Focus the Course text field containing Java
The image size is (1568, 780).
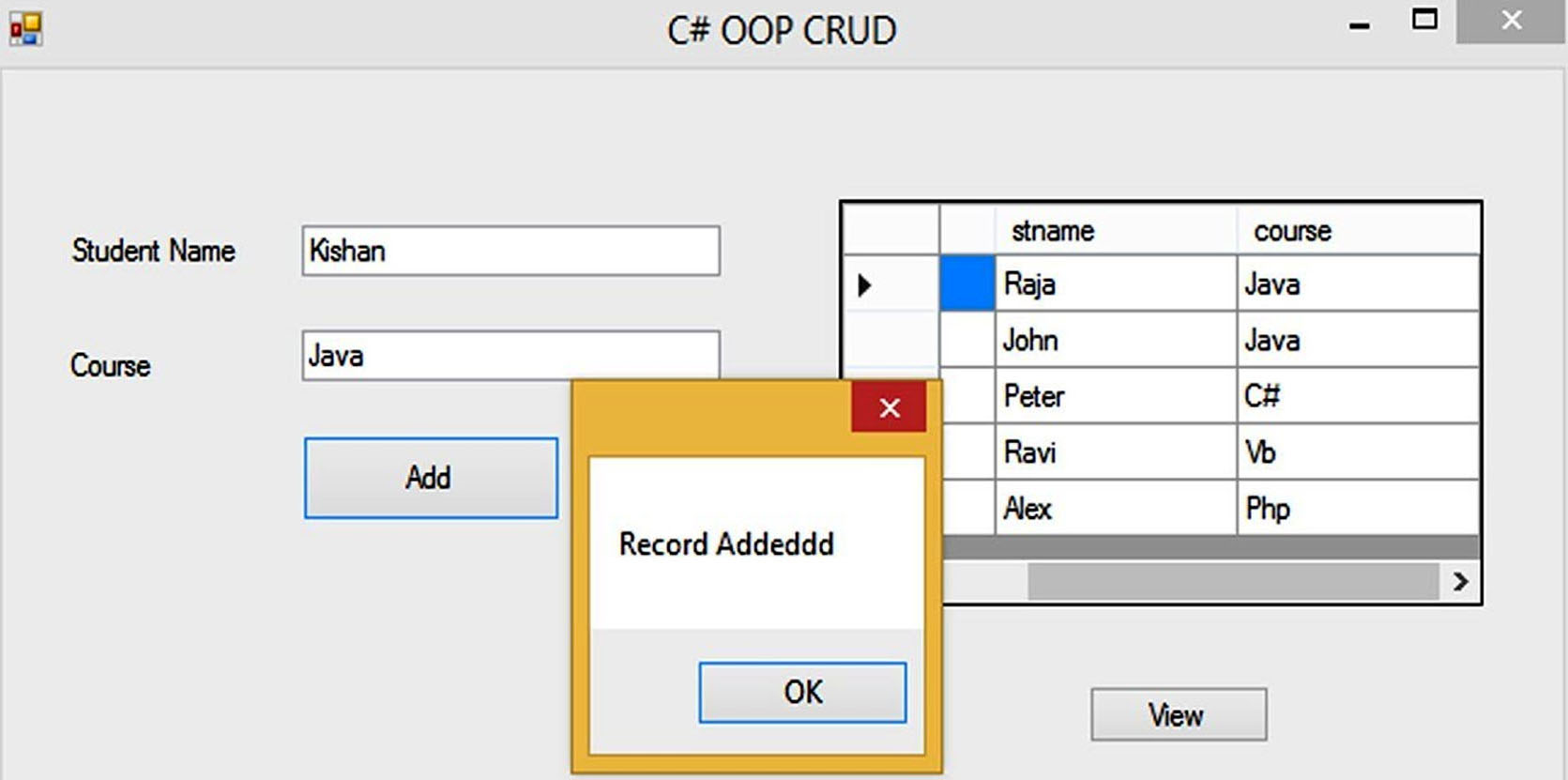click(x=510, y=356)
